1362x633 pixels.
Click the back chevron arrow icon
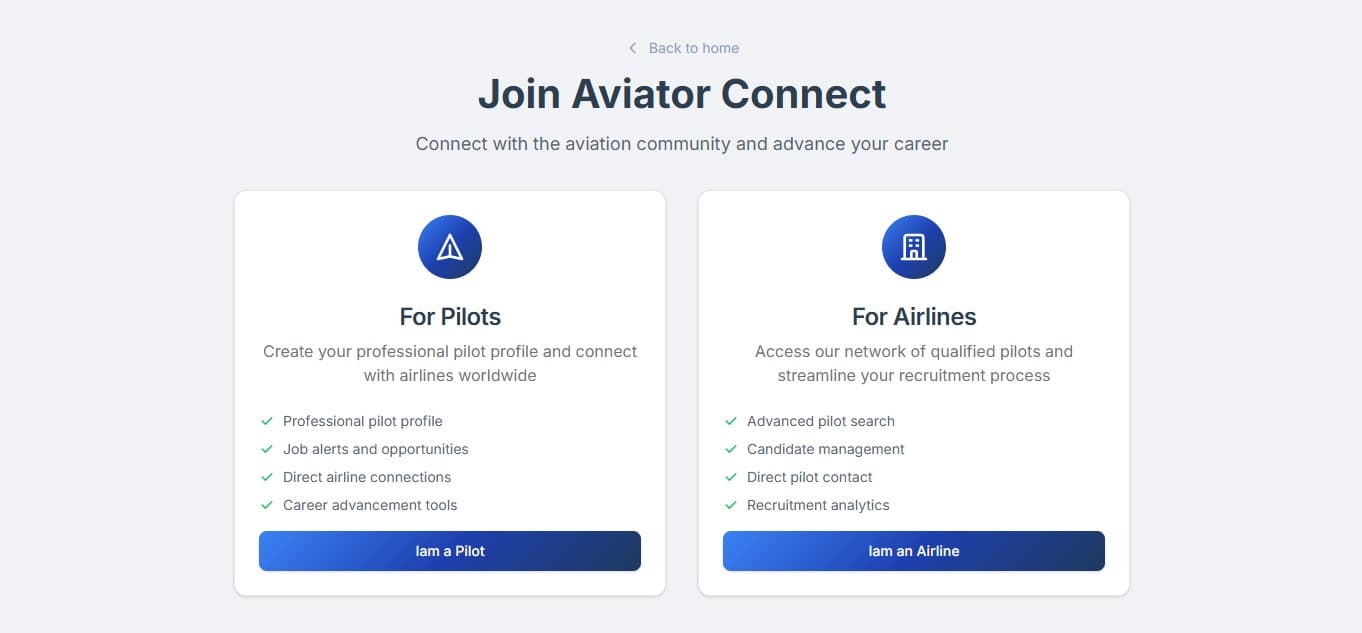pyautogui.click(x=632, y=47)
